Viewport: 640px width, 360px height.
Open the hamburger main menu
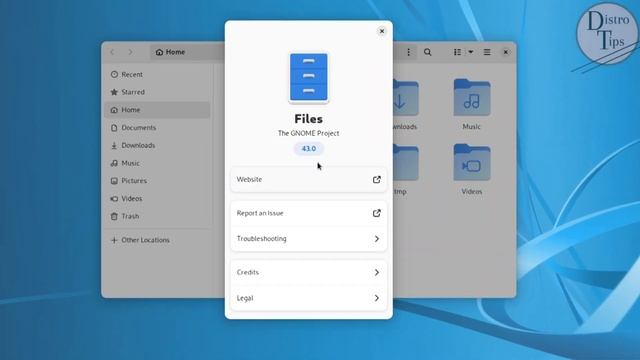point(487,52)
